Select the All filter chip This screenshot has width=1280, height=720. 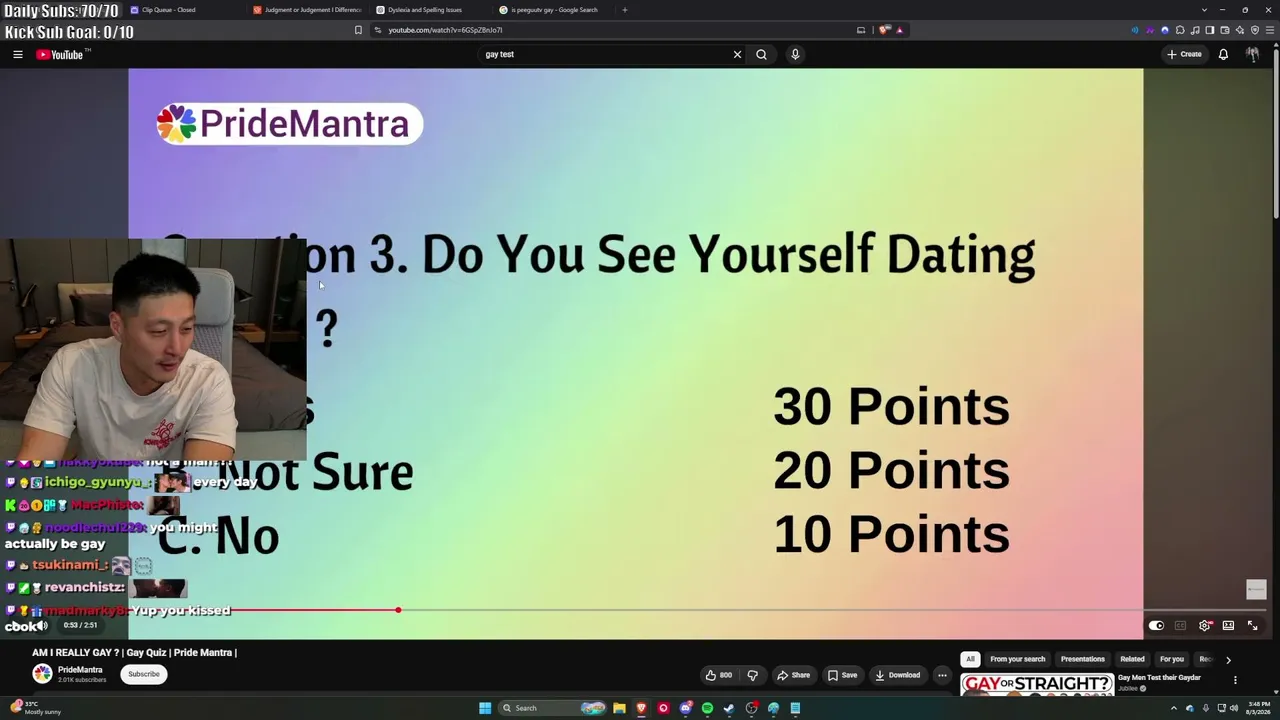point(970,659)
